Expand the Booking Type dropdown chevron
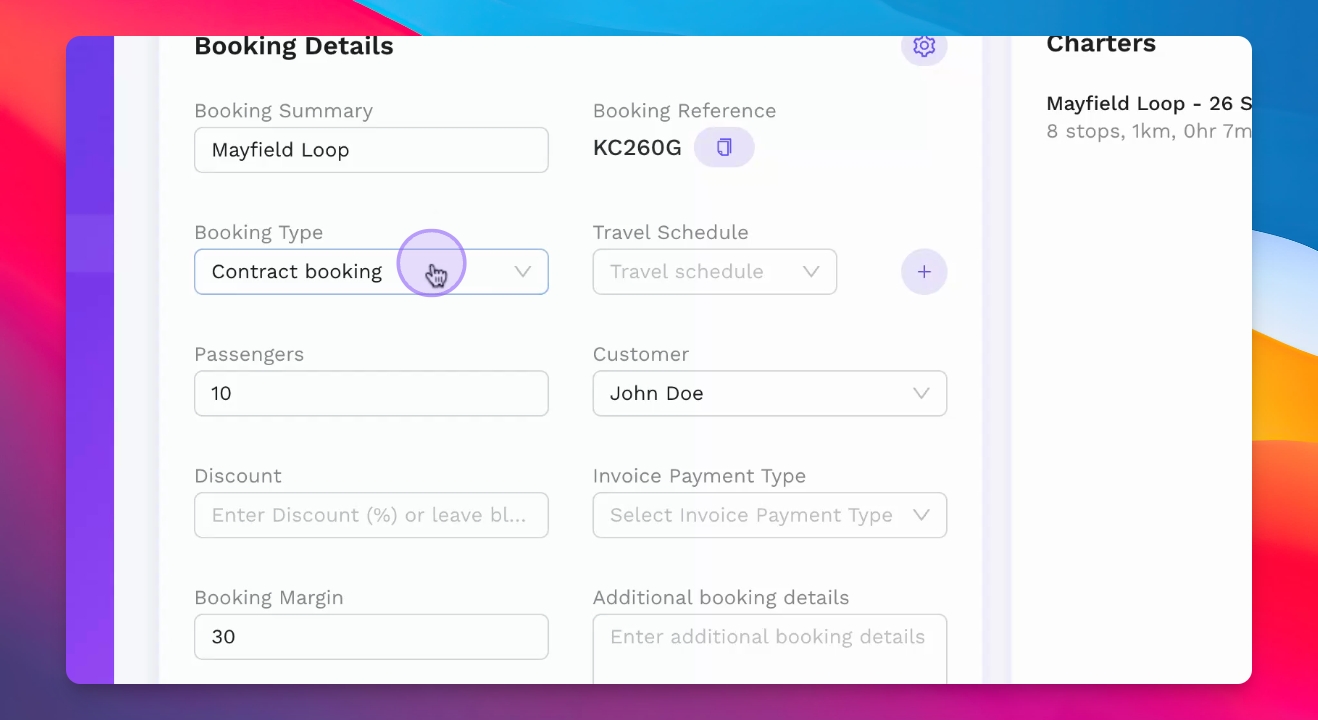 (x=522, y=272)
